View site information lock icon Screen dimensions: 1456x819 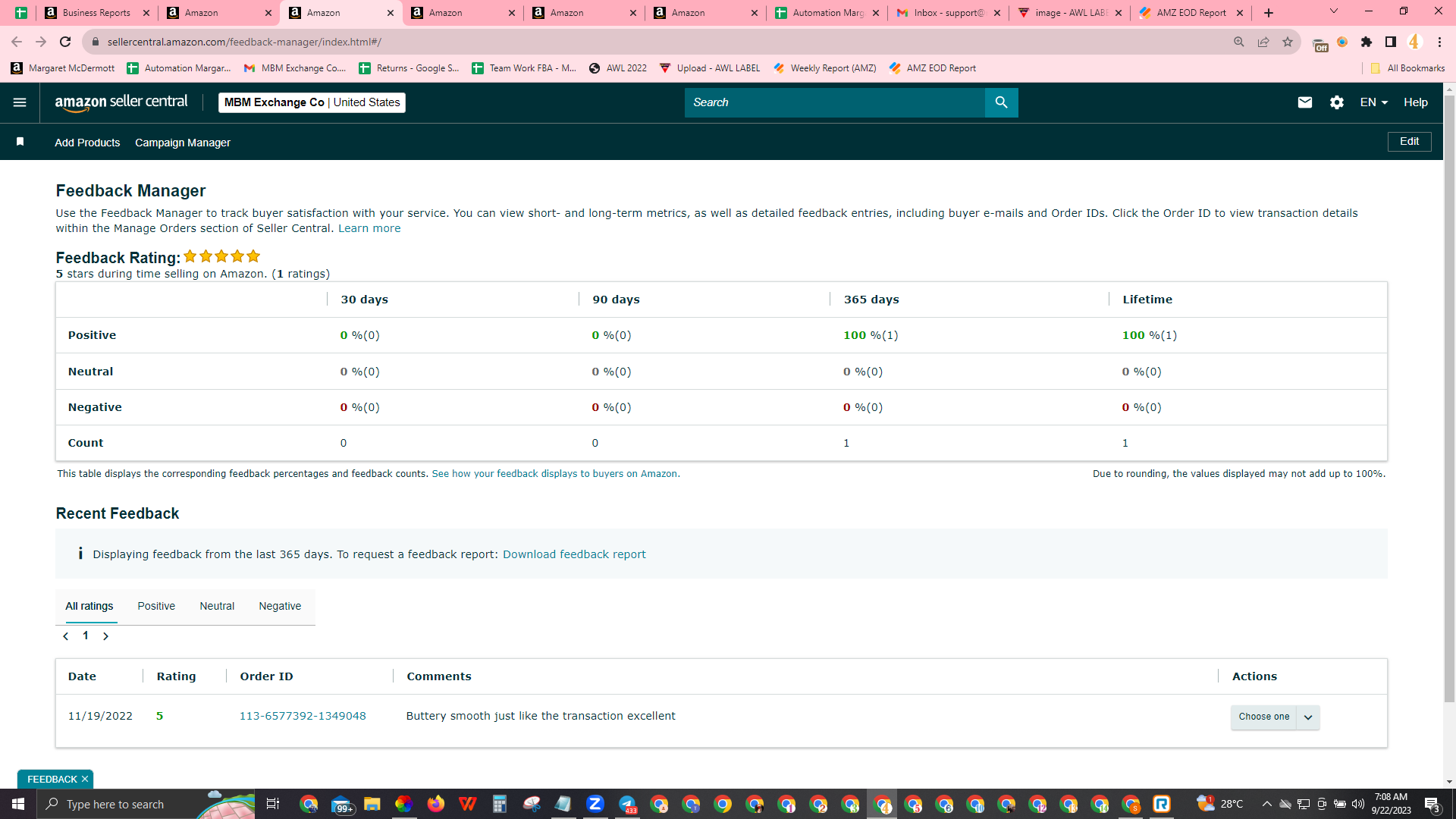[x=95, y=42]
